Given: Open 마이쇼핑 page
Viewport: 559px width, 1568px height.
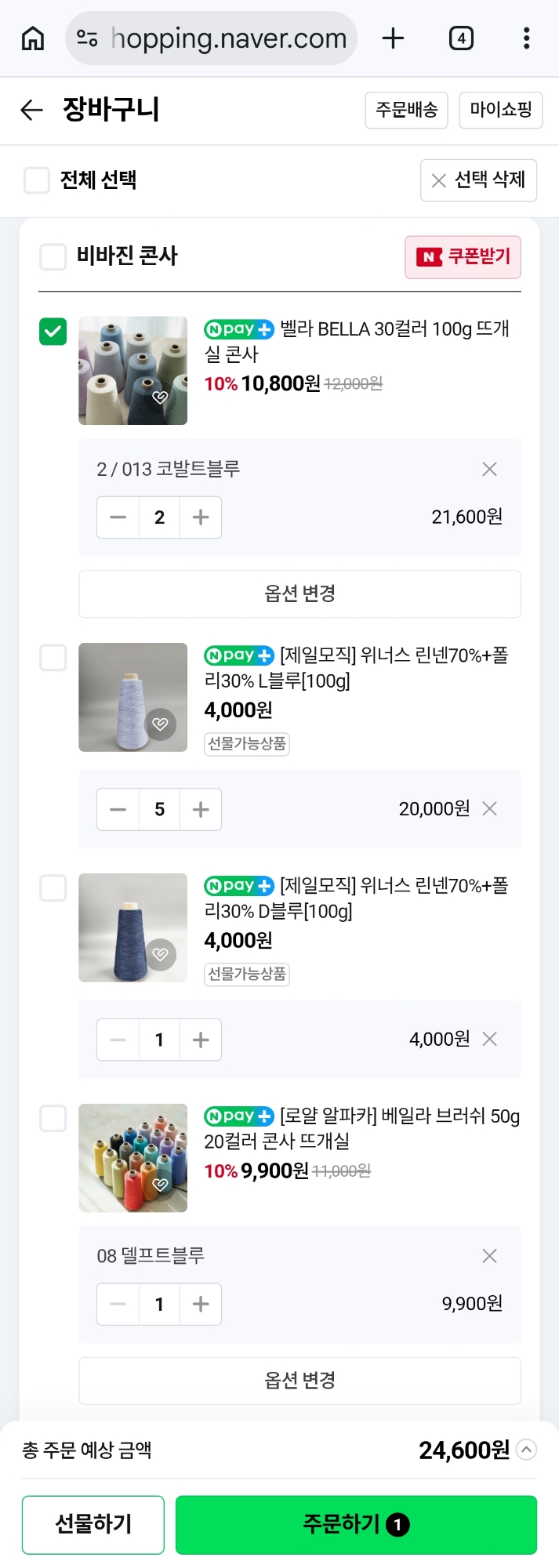Looking at the screenshot, I should [x=500, y=110].
